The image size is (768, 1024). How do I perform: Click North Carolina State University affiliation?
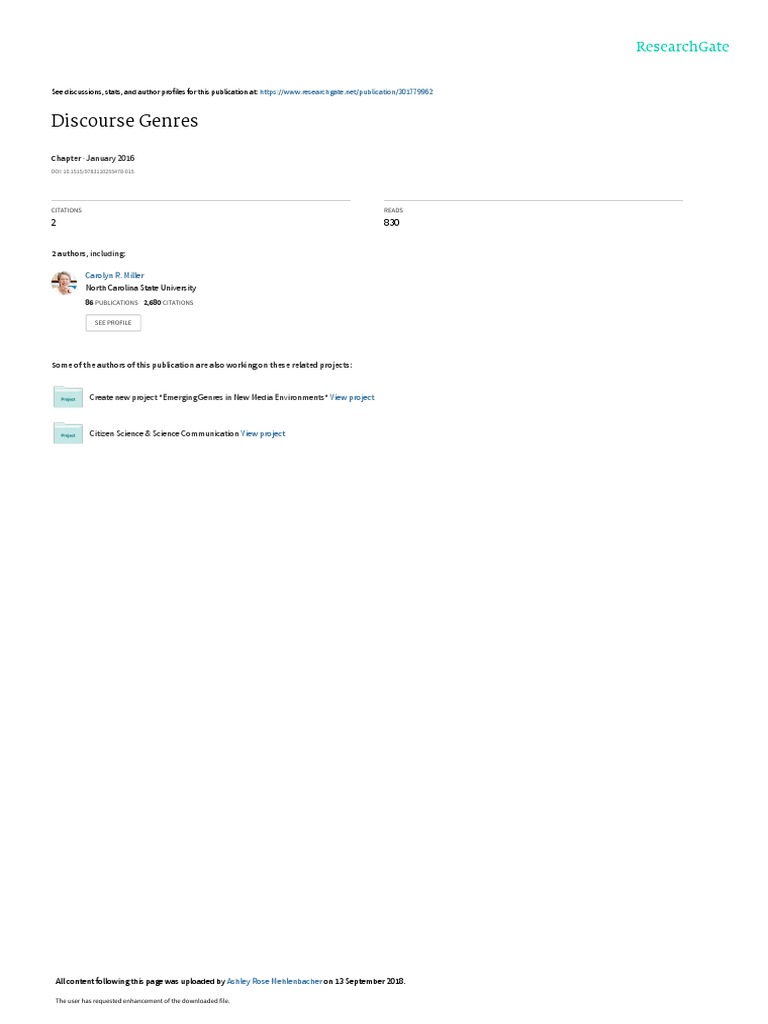tap(141, 288)
